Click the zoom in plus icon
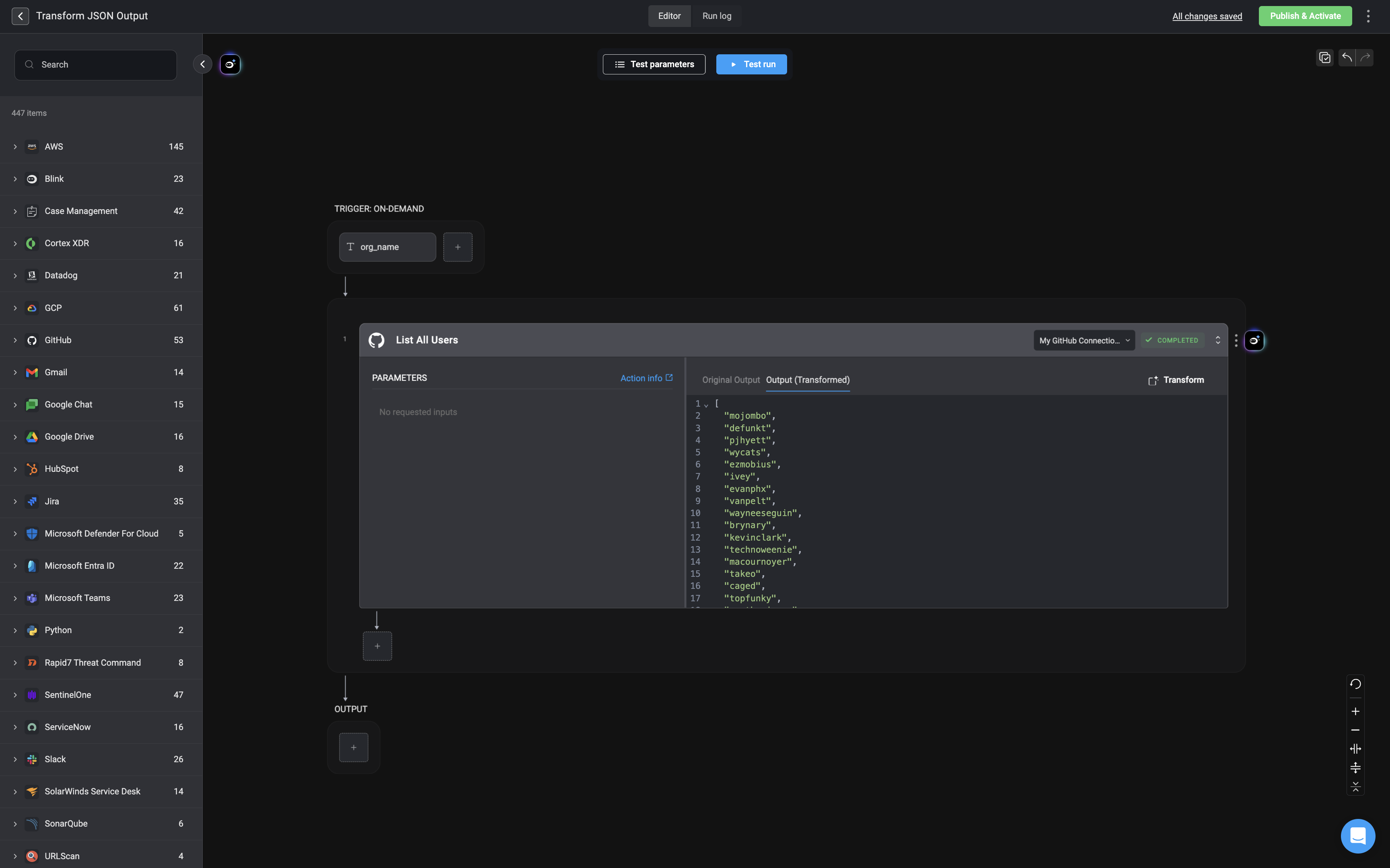The image size is (1390, 868). point(1355,711)
